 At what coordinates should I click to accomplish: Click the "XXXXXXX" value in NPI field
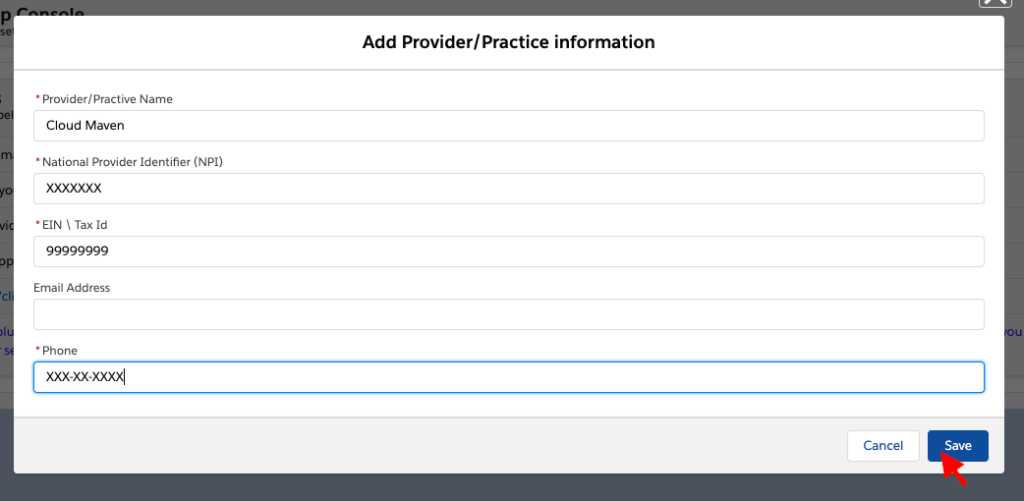[x=74, y=188]
